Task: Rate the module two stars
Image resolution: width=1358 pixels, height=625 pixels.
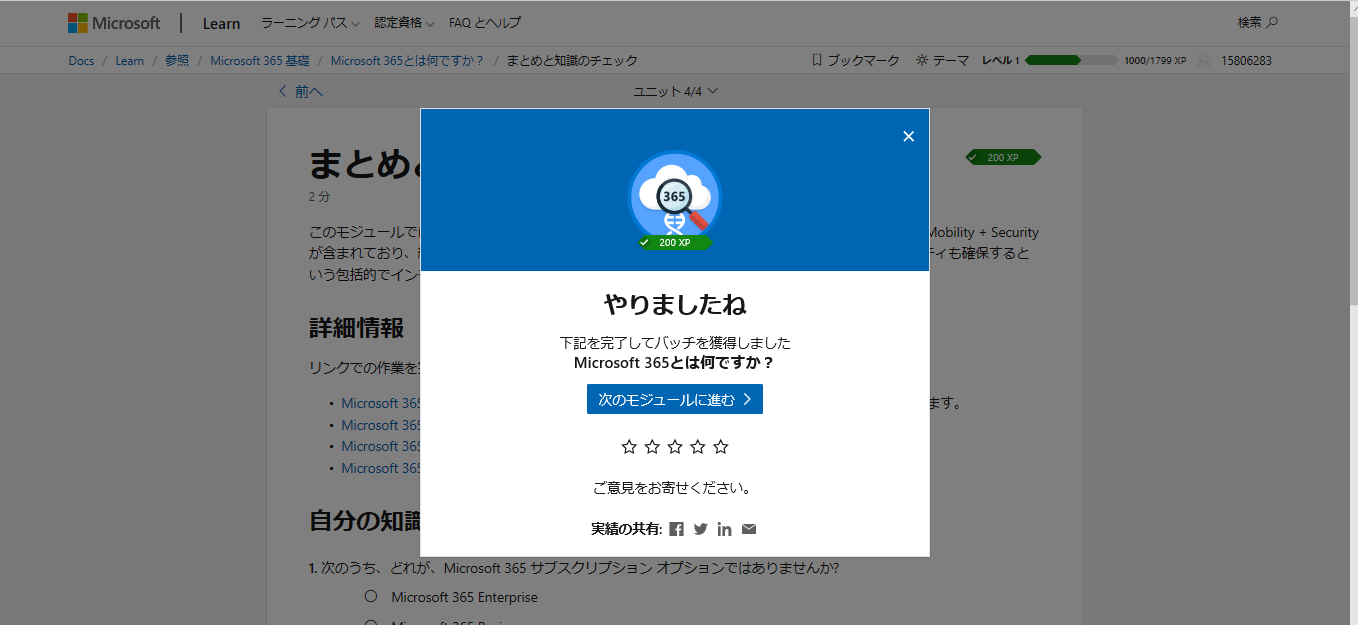Action: click(x=652, y=446)
